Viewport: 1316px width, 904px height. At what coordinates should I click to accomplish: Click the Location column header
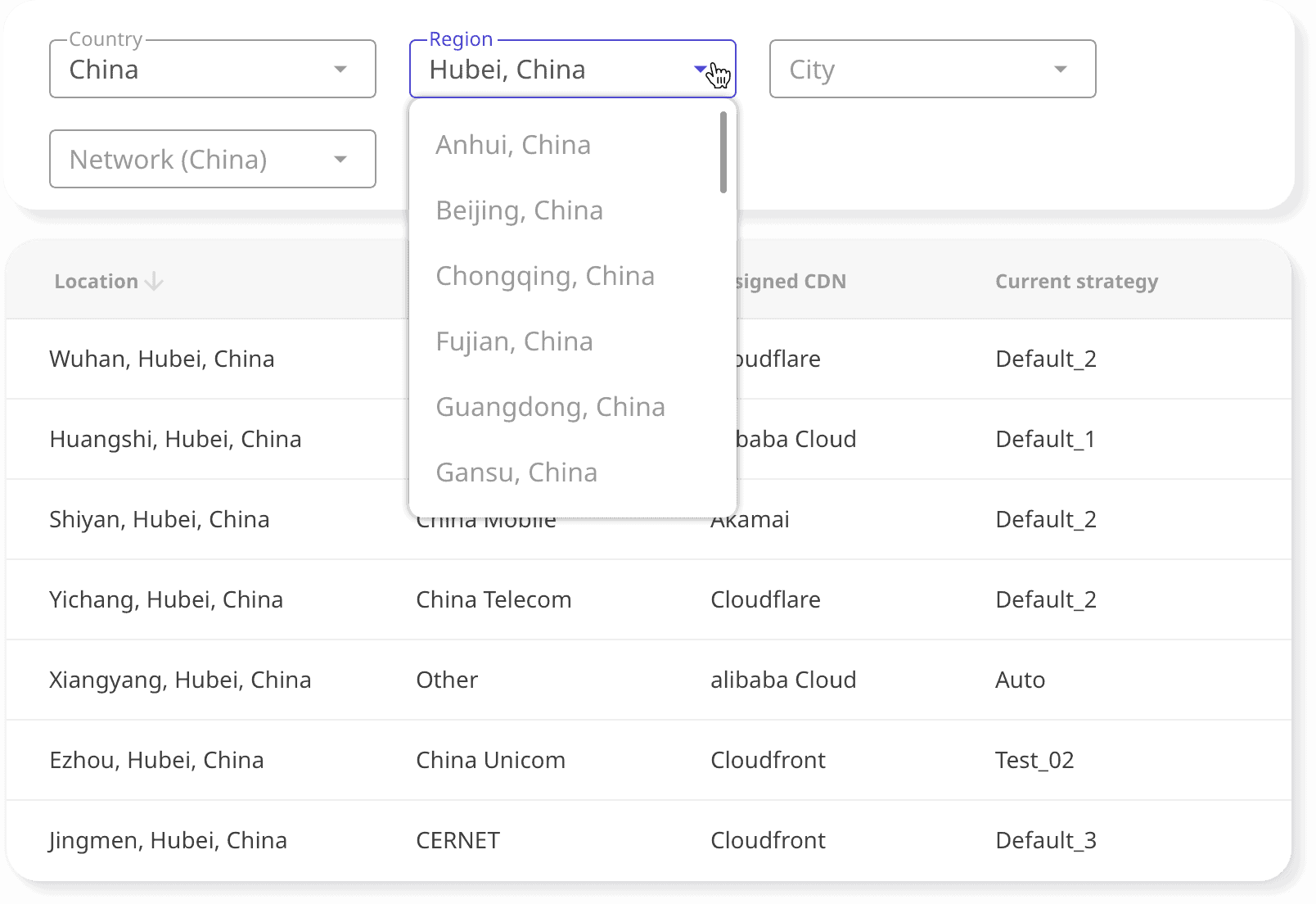[97, 282]
